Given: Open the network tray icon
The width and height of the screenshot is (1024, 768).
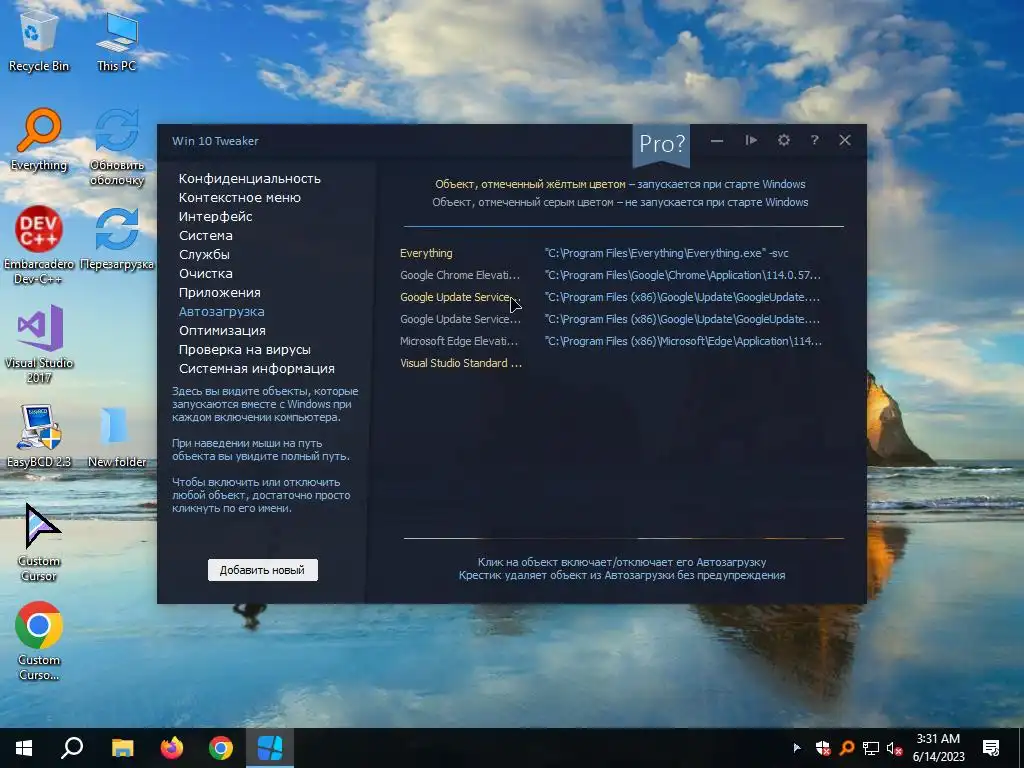Looking at the screenshot, I should [x=871, y=748].
